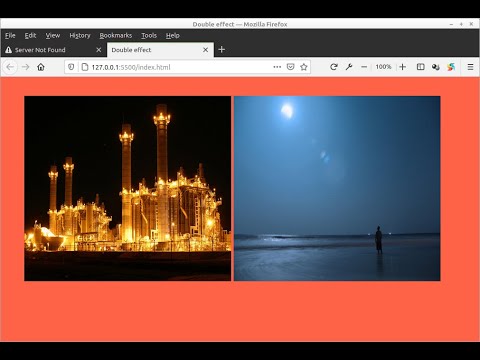Zoom out with the minus button
The height and width of the screenshot is (360, 480).
coord(364,67)
